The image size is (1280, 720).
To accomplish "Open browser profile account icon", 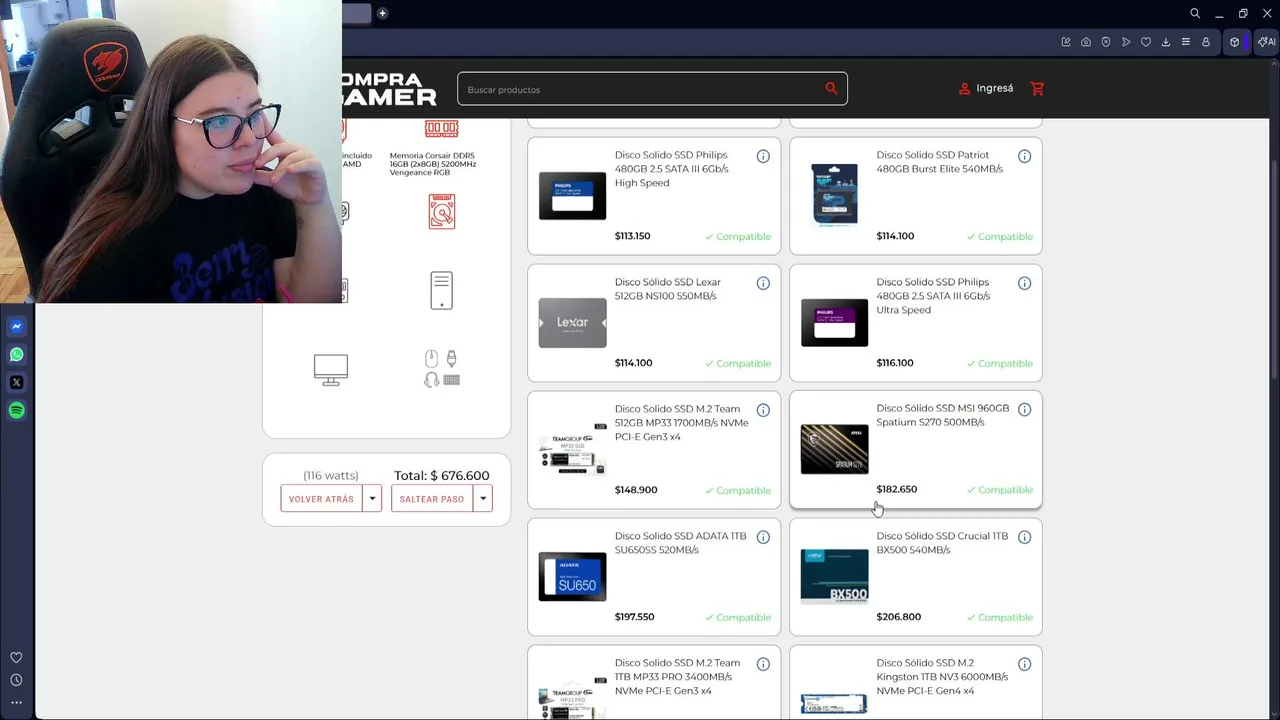I will 1206,42.
